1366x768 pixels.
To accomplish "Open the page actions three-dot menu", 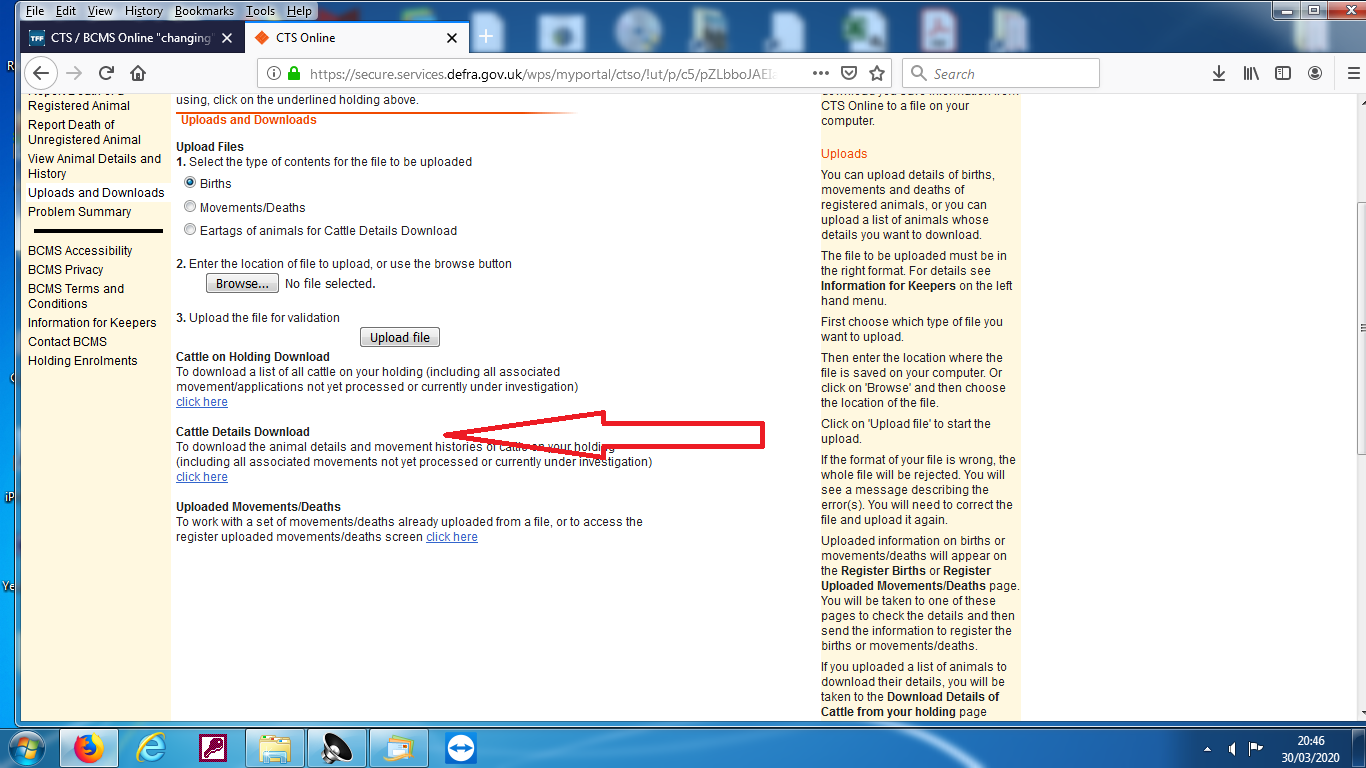I will tap(820, 73).
